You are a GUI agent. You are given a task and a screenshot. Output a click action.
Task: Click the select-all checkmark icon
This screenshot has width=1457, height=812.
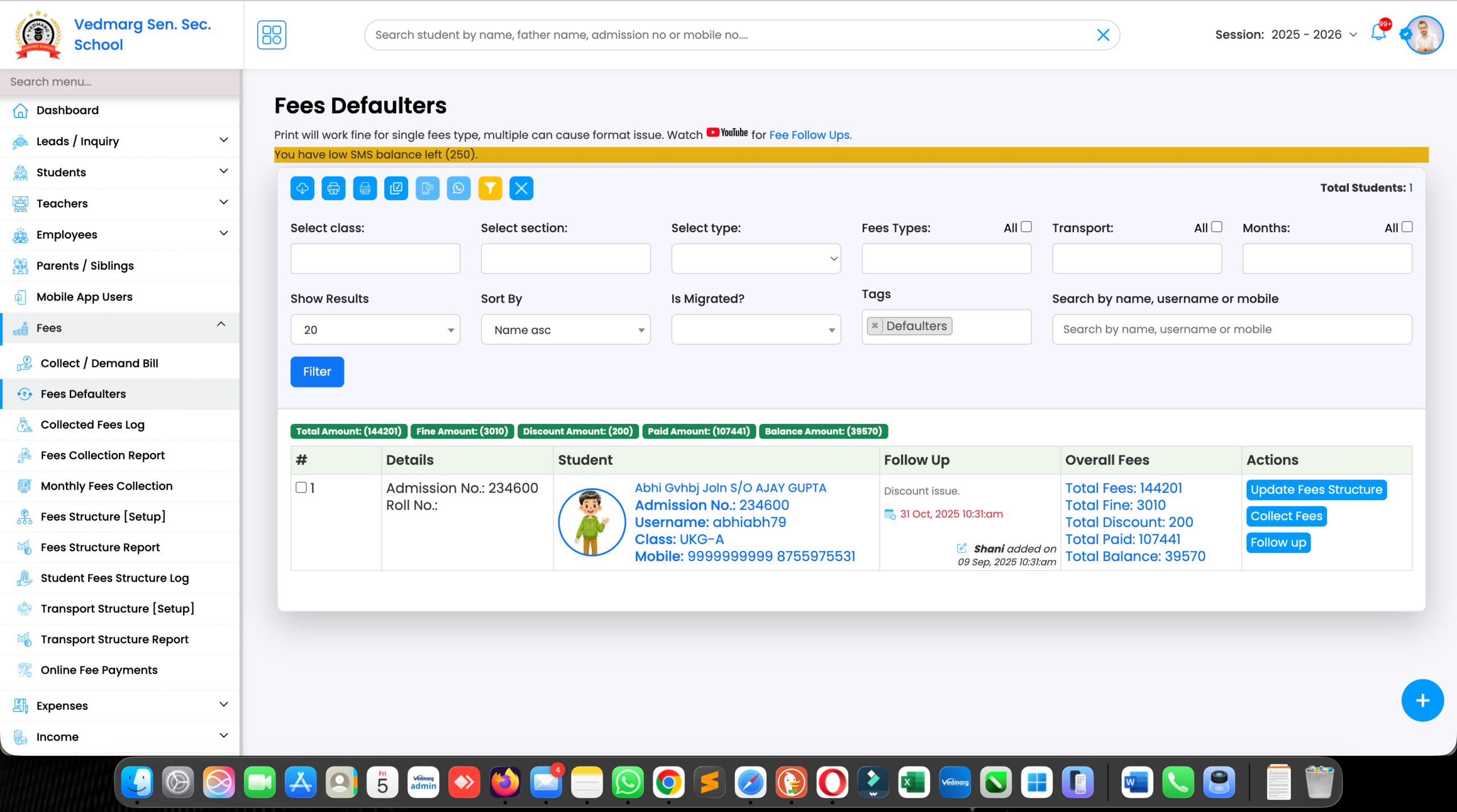pos(396,188)
